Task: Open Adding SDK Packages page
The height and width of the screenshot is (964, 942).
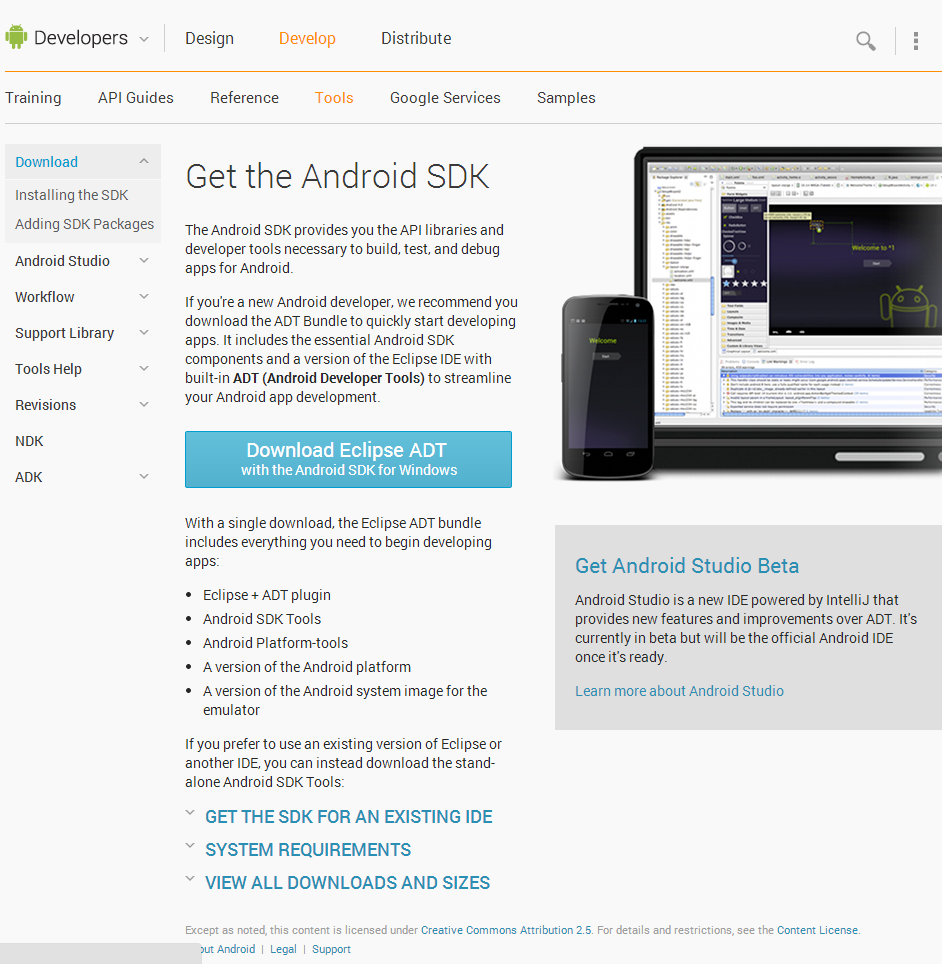Action: [85, 224]
